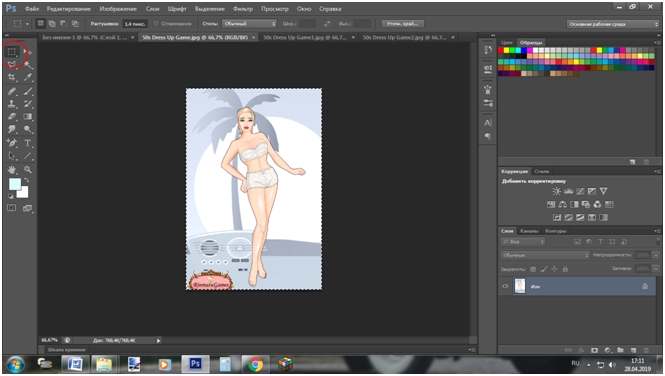
Task: Switch to 50s Dress Up Game1.jpg tab
Action: pos(305,37)
